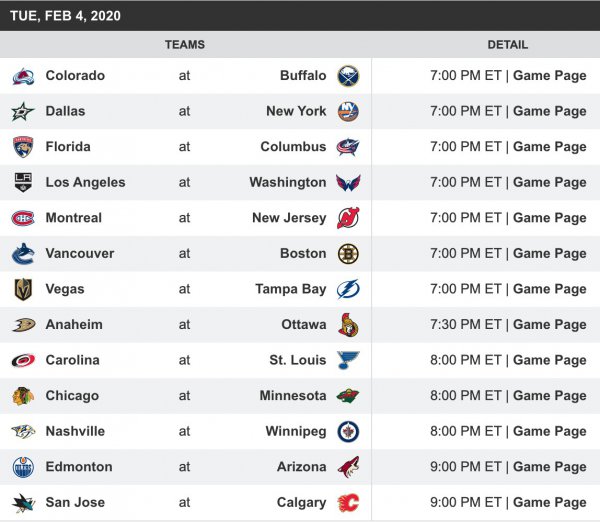Screen dimensions: 600x522
Task: Click the Colorado Avalanche team logo
Action: tap(23, 76)
